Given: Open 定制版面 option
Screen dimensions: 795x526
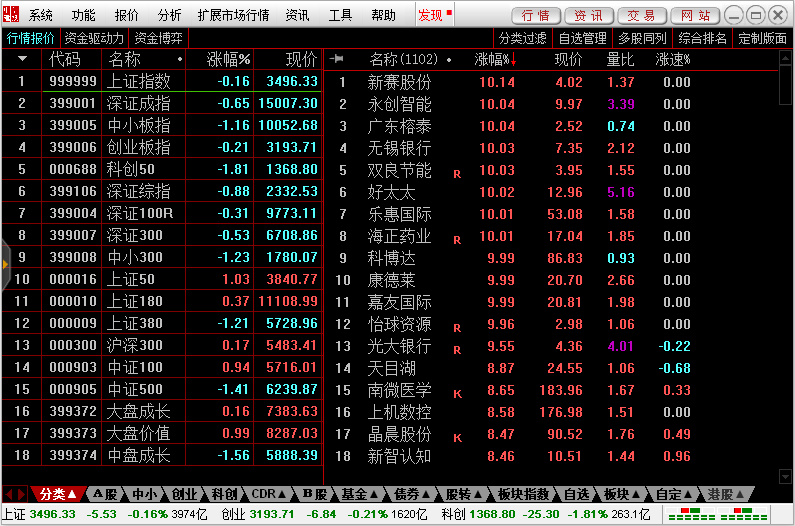Looking at the screenshot, I should (x=762, y=38).
